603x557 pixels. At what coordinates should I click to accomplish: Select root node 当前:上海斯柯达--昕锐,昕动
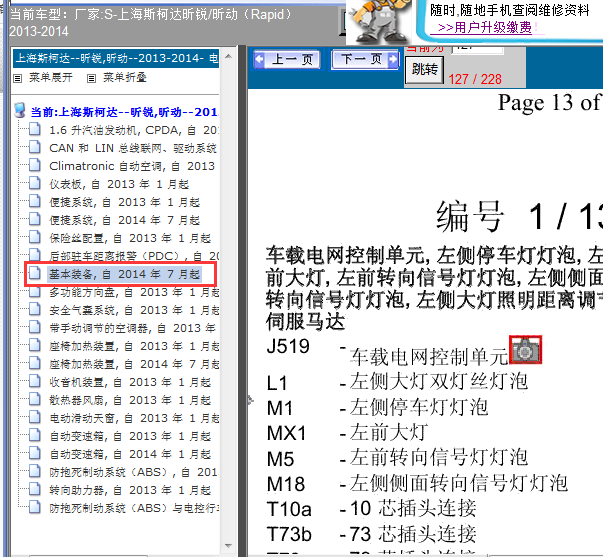point(124,112)
